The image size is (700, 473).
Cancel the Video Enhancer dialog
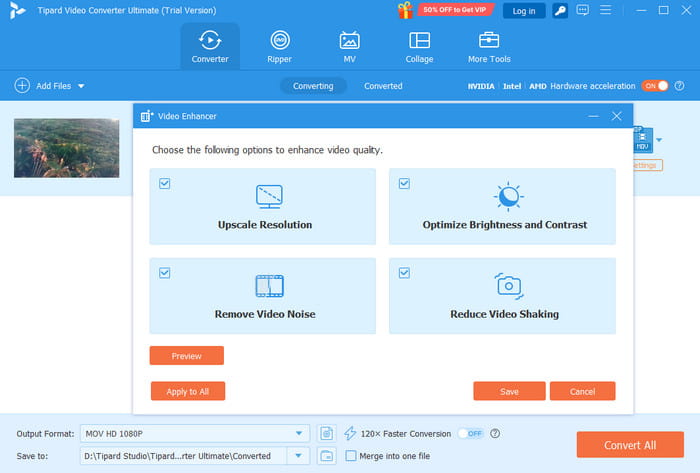(583, 391)
